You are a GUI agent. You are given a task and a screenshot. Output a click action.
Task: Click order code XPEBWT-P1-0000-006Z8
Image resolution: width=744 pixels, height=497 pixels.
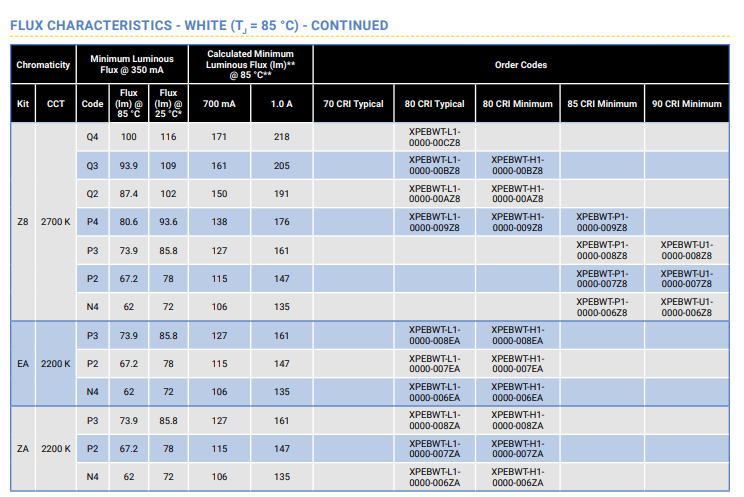[602, 307]
